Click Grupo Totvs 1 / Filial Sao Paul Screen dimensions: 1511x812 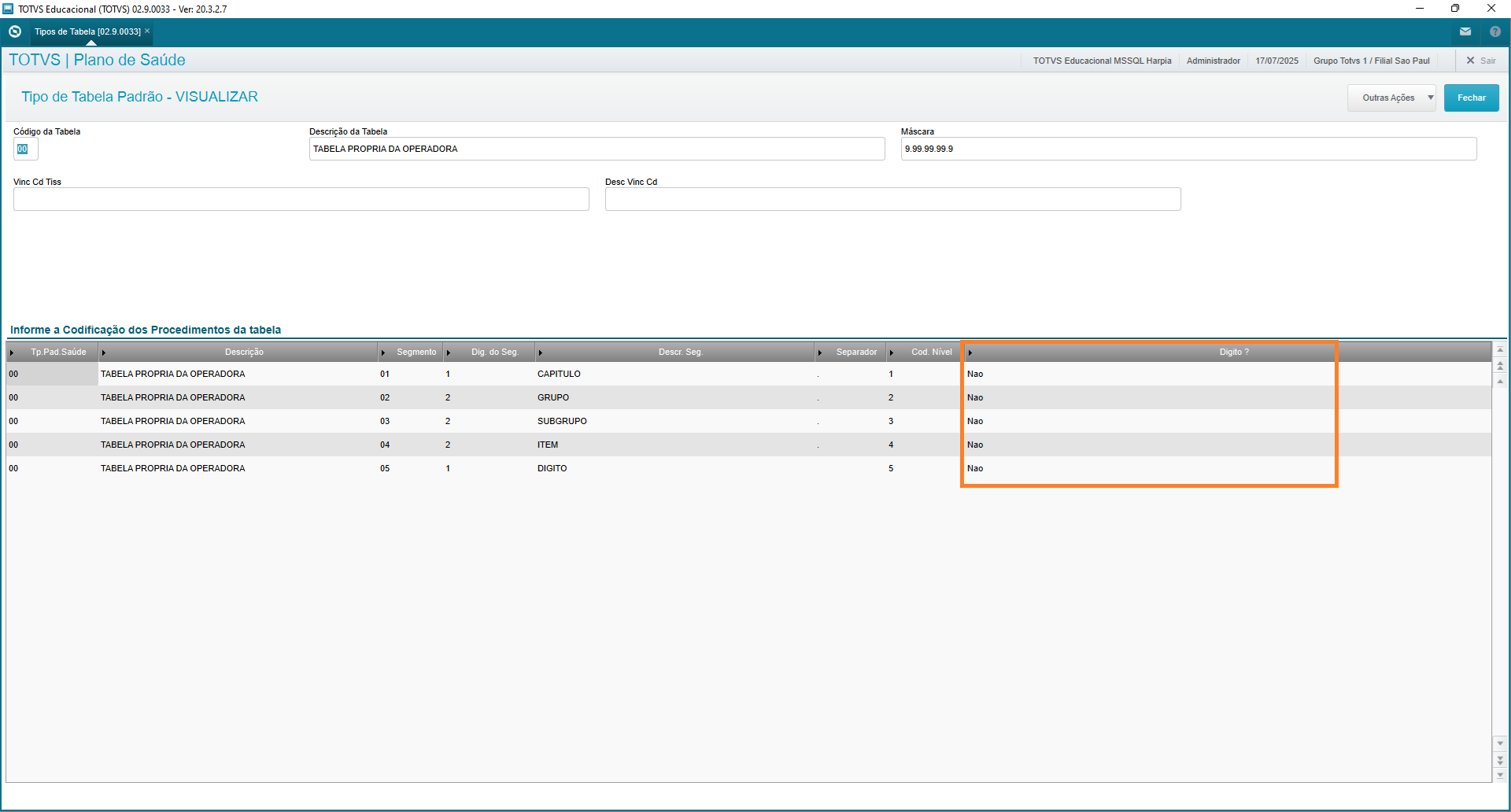click(x=1371, y=61)
